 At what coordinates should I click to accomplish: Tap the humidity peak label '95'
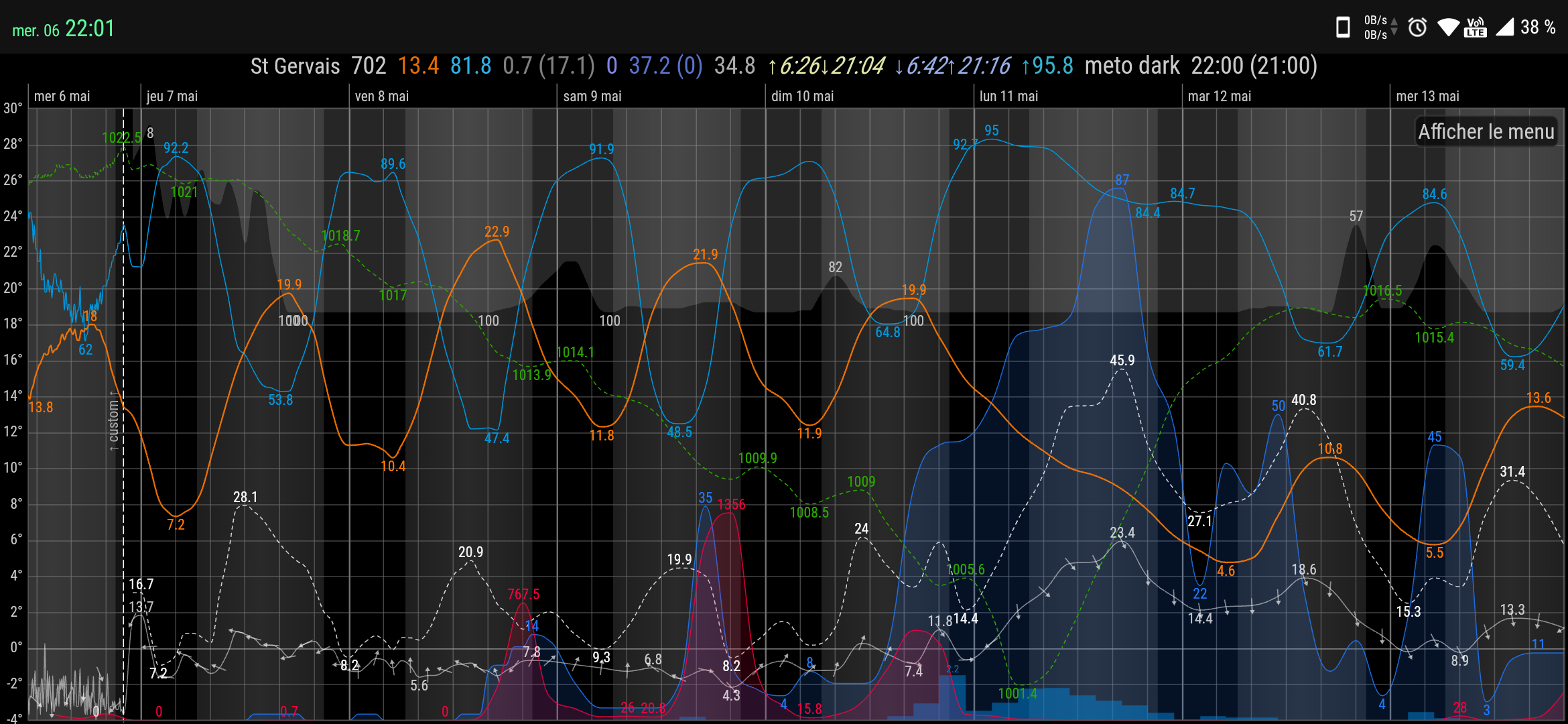point(992,131)
